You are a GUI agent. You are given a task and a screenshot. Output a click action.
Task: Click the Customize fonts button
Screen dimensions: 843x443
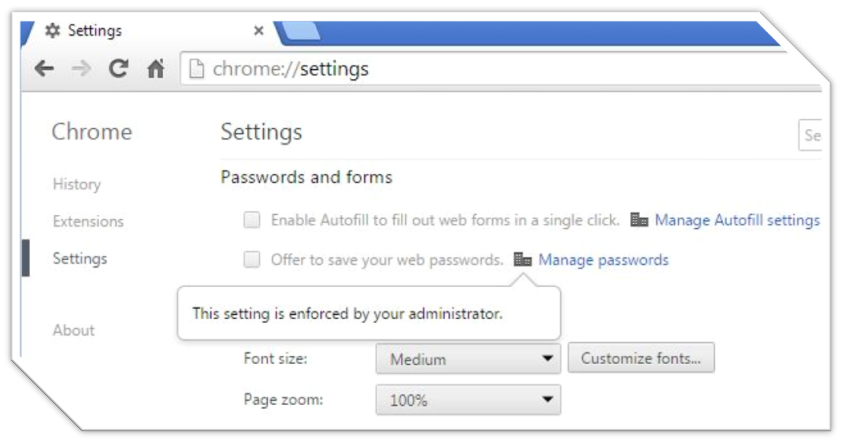641,358
